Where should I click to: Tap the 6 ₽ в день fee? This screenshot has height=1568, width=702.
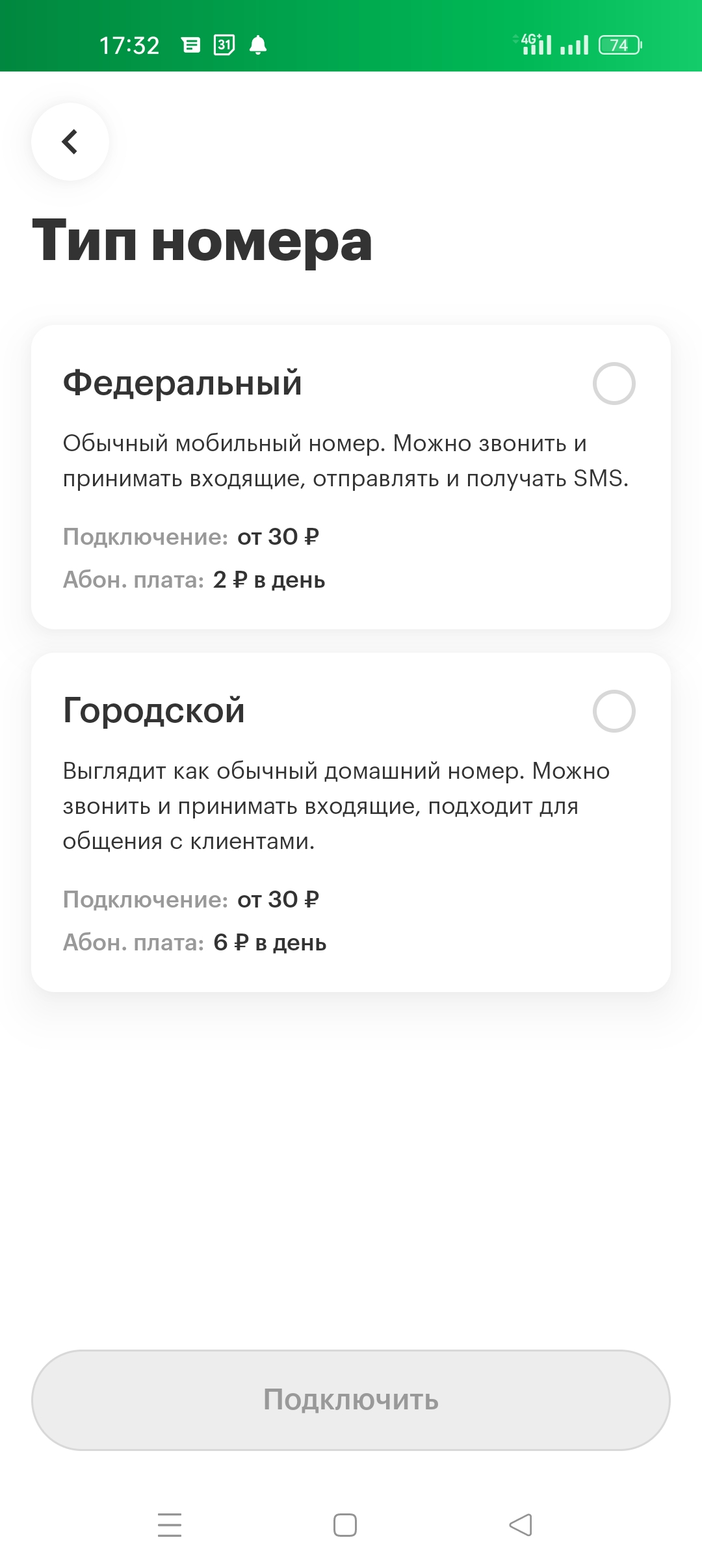(270, 943)
